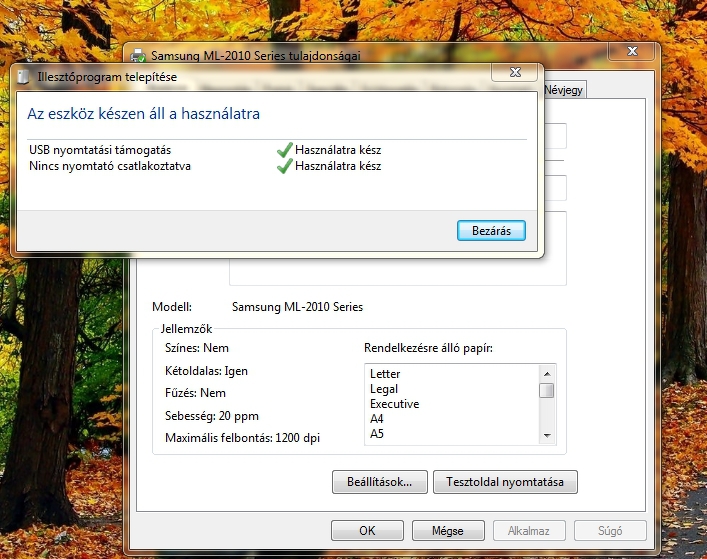The height and width of the screenshot is (559, 707).
Task: Click the Színes: Nem label
Action: pyautogui.click(x=197, y=348)
